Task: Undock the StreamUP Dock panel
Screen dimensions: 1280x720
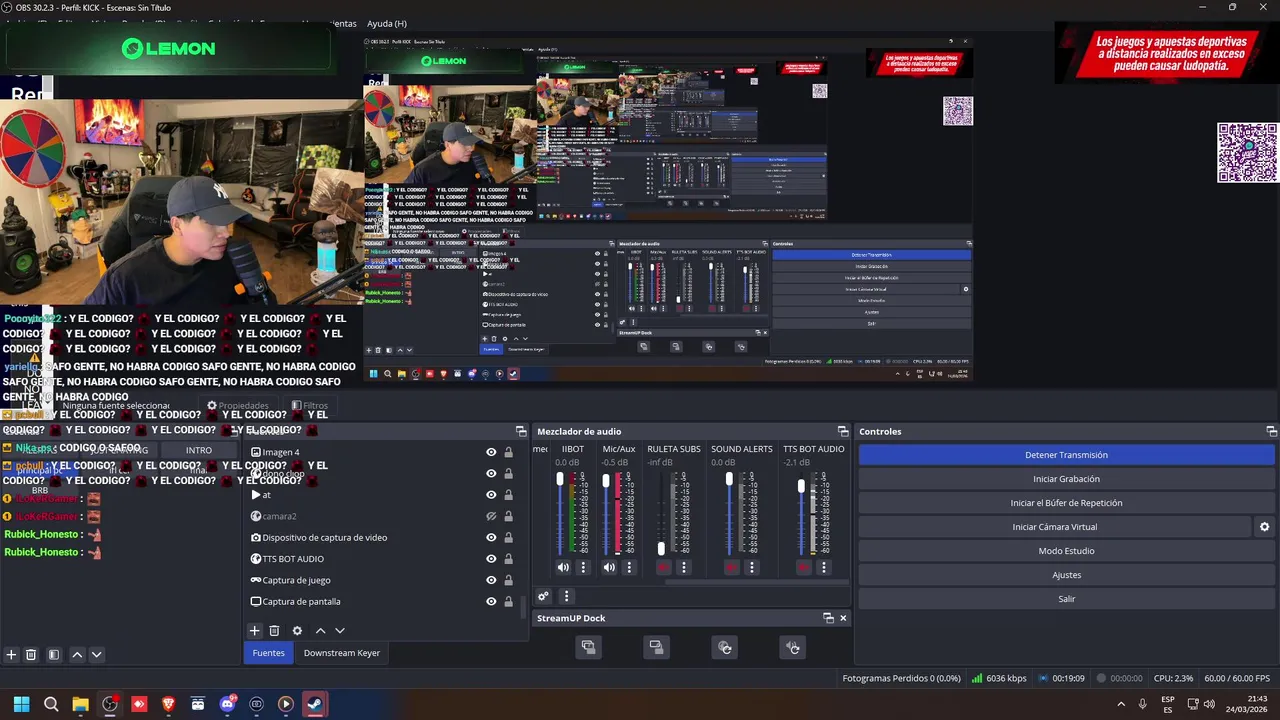Action: [828, 618]
